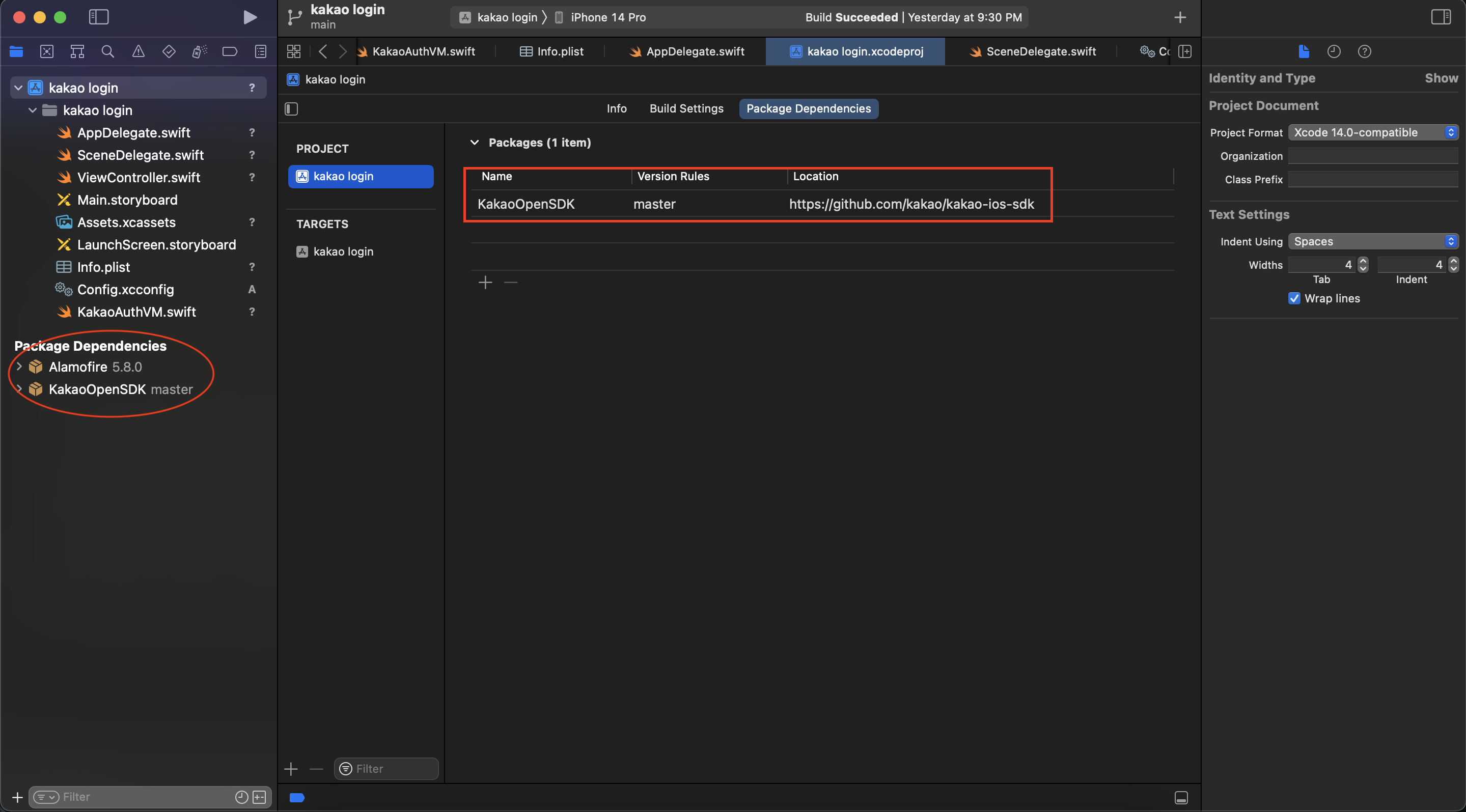Open the Breakpoint navigator icon
Screen dimensions: 1466x812
(230, 52)
